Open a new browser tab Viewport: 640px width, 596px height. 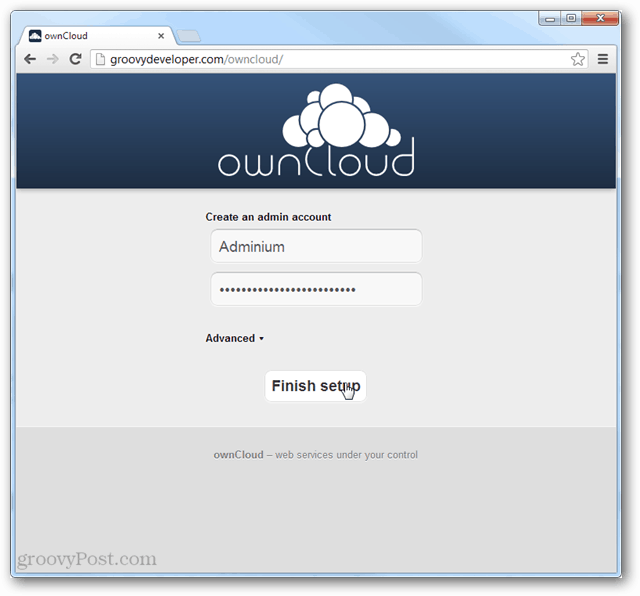click(189, 36)
